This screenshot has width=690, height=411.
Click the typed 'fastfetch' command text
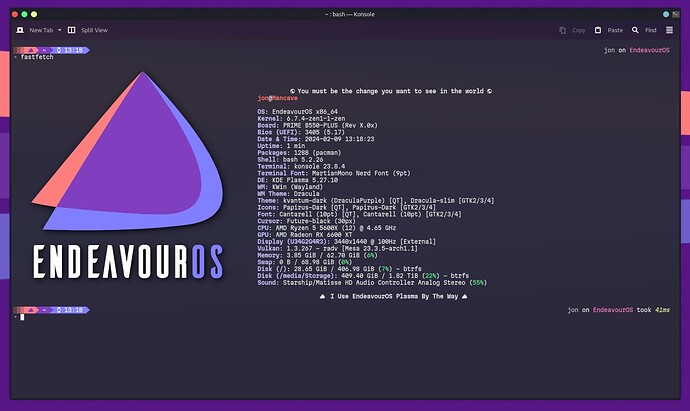[x=37, y=57]
